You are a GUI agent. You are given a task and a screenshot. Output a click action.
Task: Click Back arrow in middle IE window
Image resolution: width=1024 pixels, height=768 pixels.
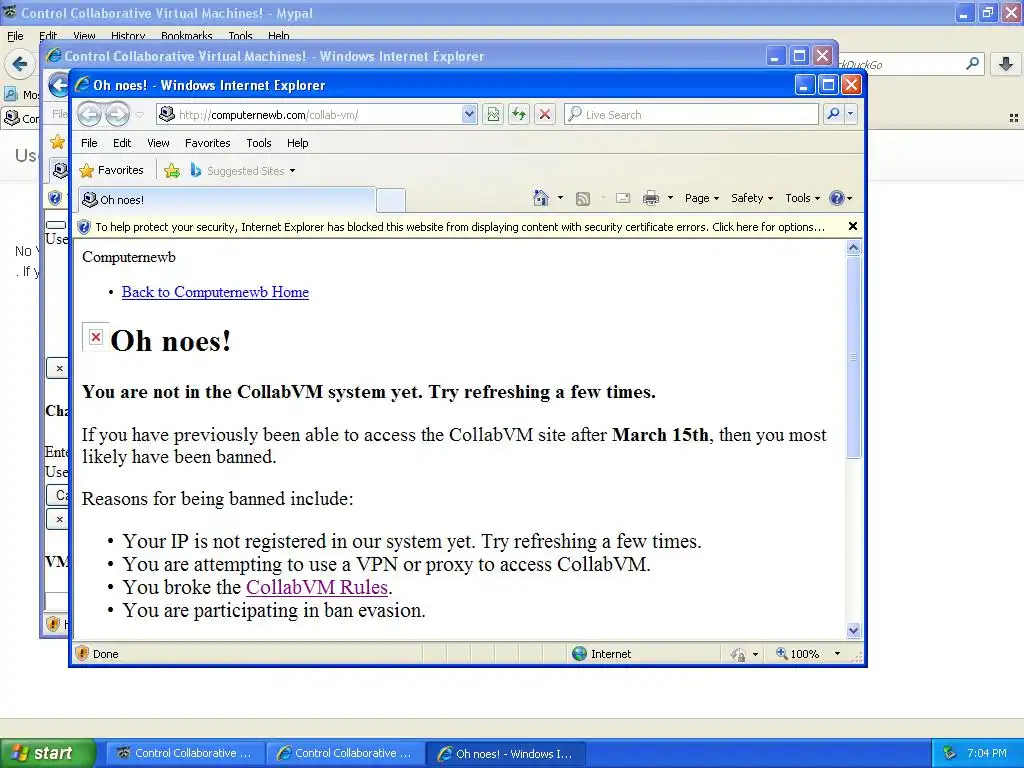coord(58,85)
